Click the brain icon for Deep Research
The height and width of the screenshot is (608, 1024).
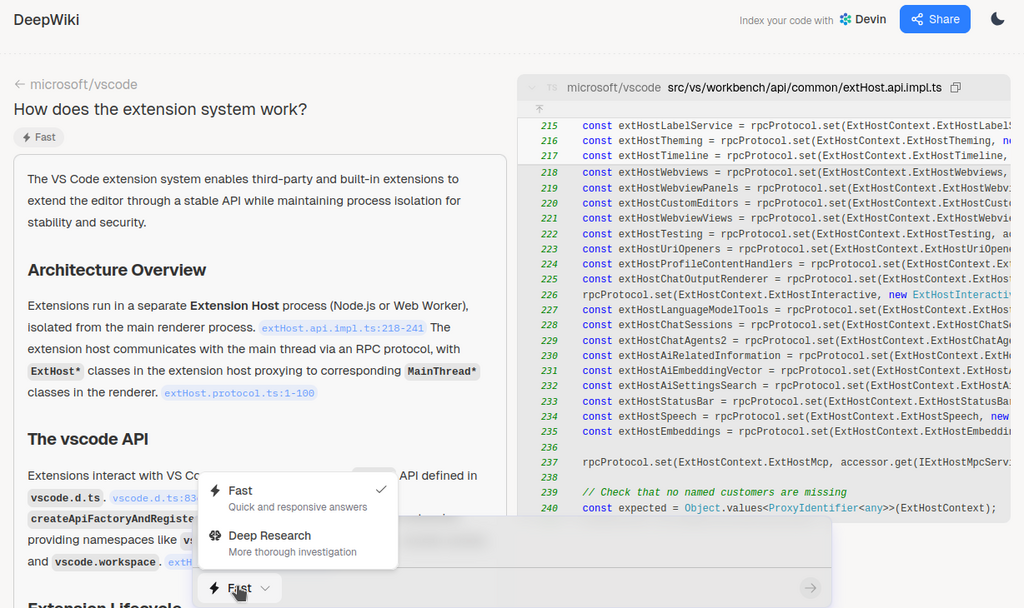point(215,536)
